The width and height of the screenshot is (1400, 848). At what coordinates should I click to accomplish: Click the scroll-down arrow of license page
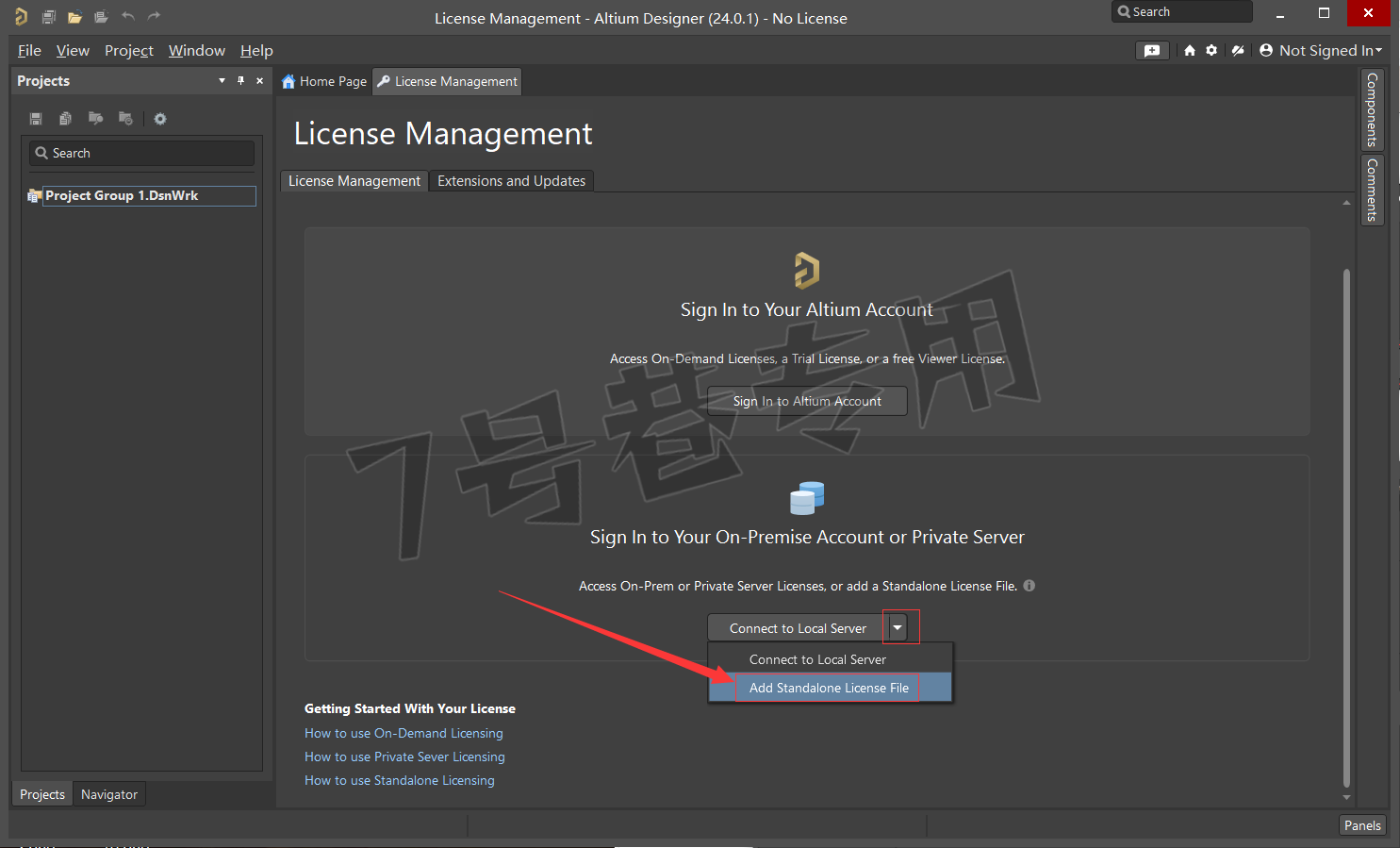(1346, 797)
